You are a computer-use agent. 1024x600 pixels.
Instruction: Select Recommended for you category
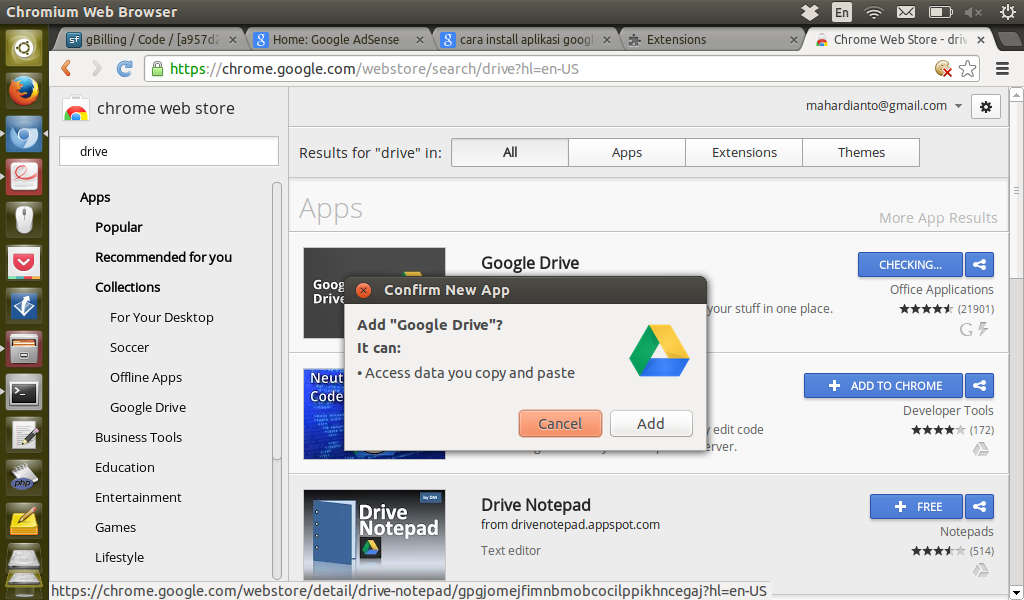point(163,257)
